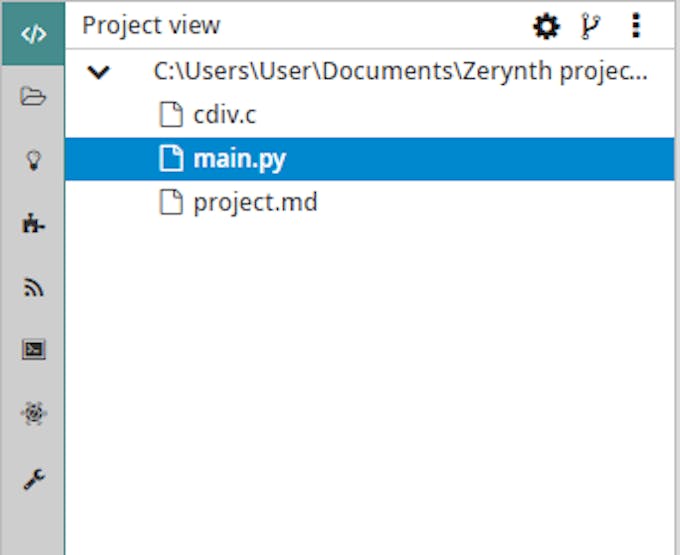Select the main.py file
This screenshot has width=680, height=555.
[x=369, y=159]
